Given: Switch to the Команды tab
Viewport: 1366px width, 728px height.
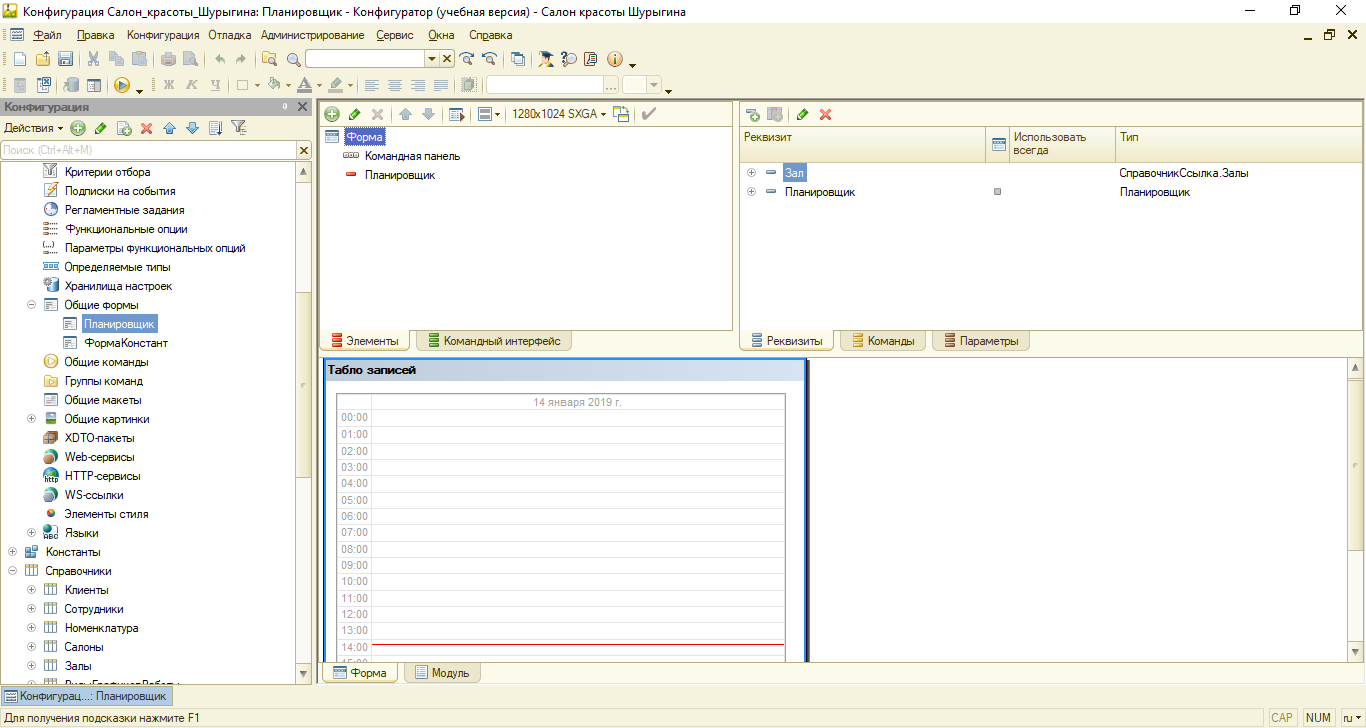Looking at the screenshot, I should coord(883,341).
